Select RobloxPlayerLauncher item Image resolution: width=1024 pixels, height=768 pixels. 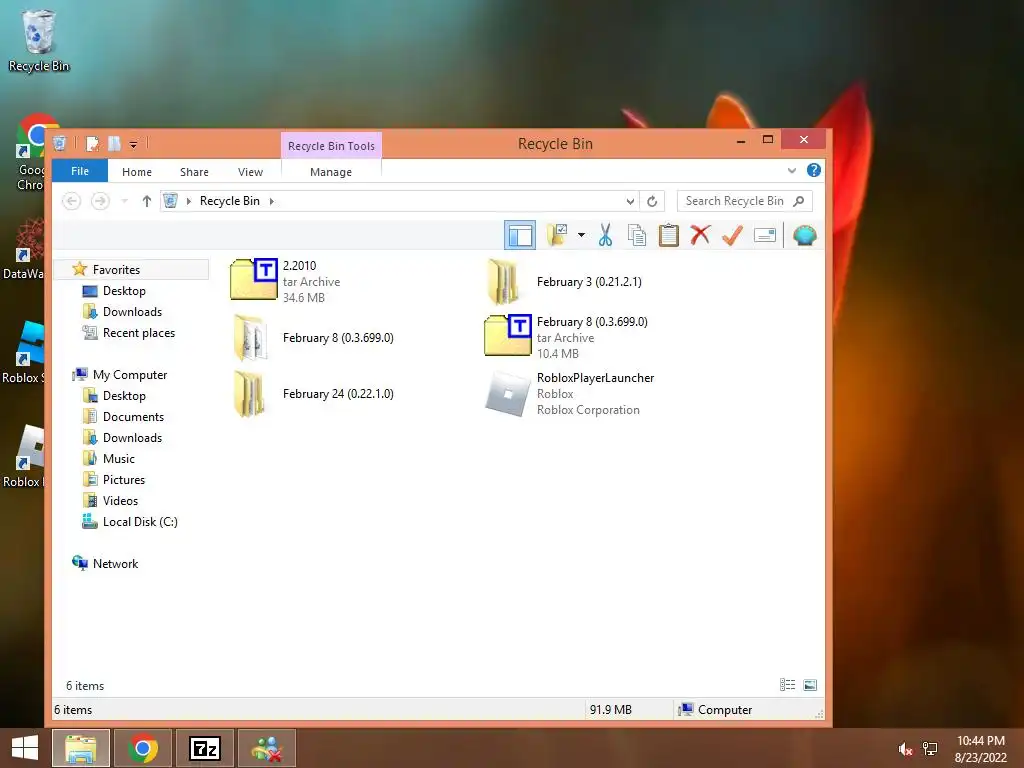[569, 394]
